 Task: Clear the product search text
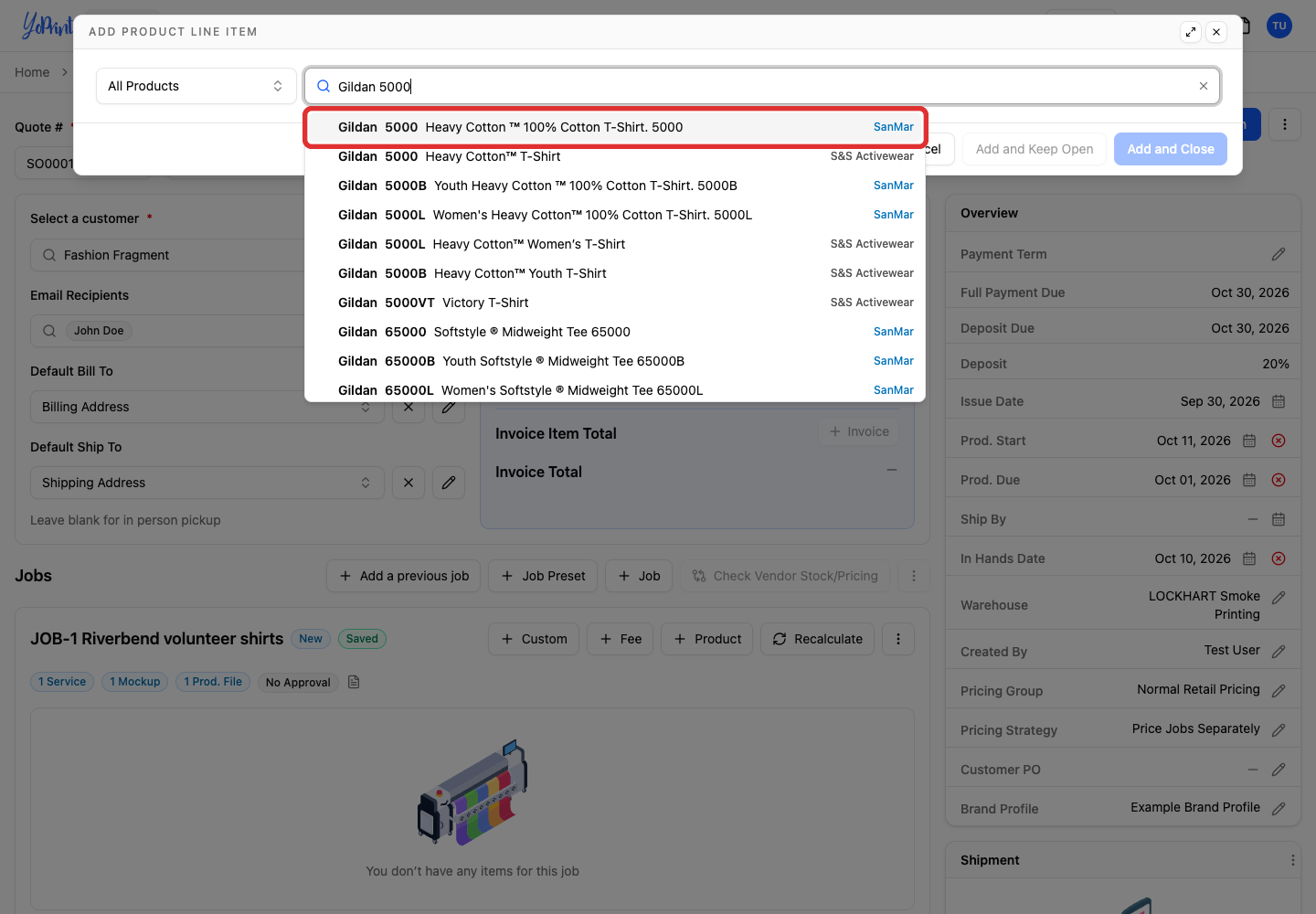click(x=1204, y=86)
